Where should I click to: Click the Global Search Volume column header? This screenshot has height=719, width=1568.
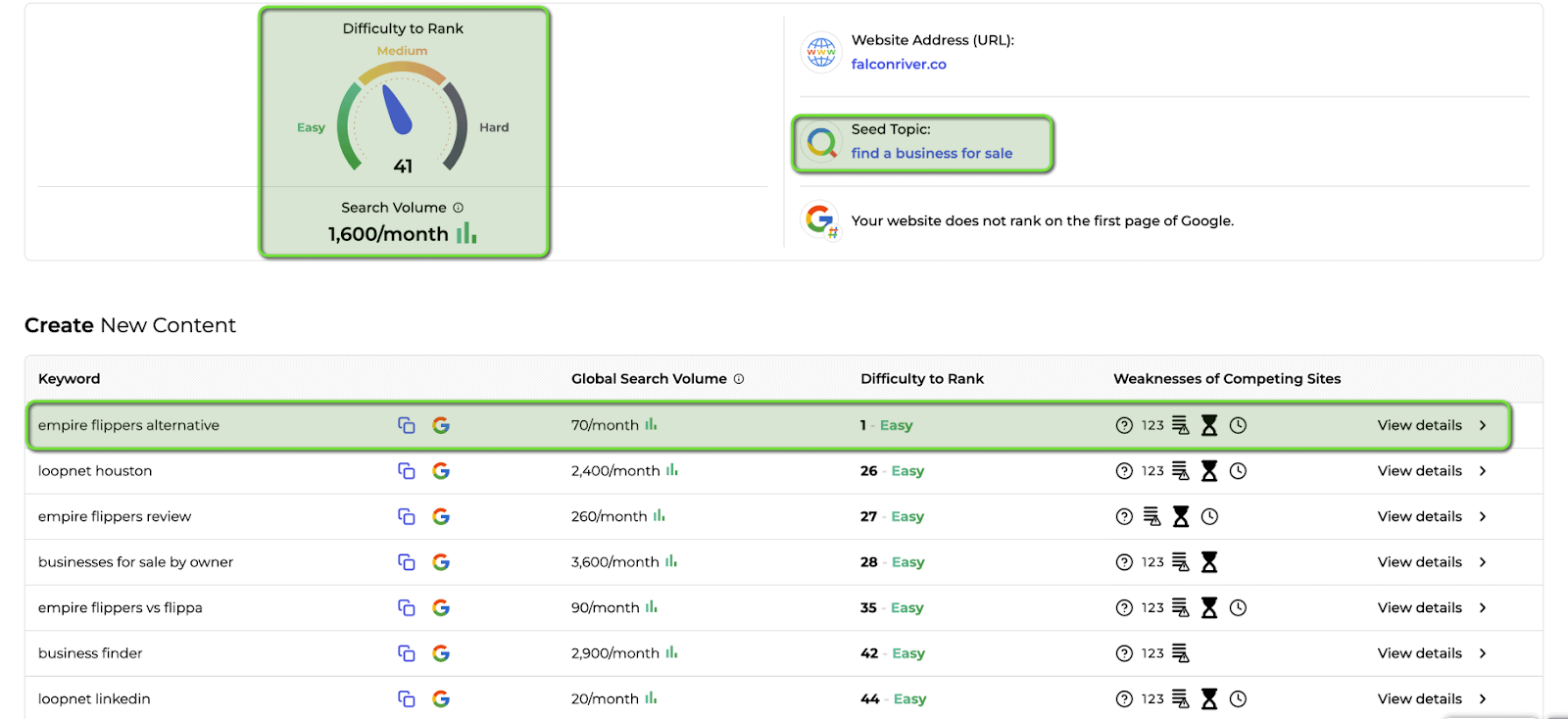(649, 379)
